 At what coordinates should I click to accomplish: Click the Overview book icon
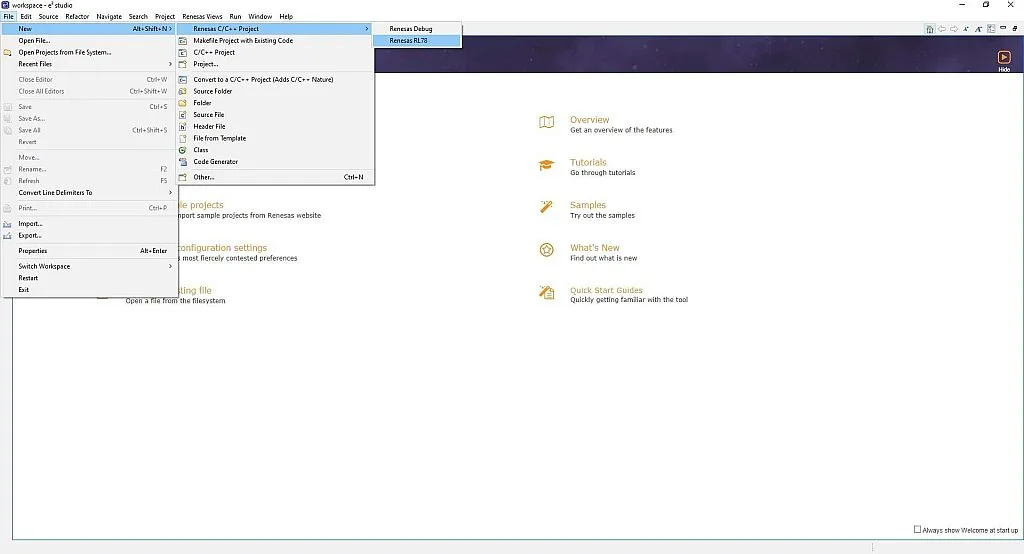tap(546, 123)
